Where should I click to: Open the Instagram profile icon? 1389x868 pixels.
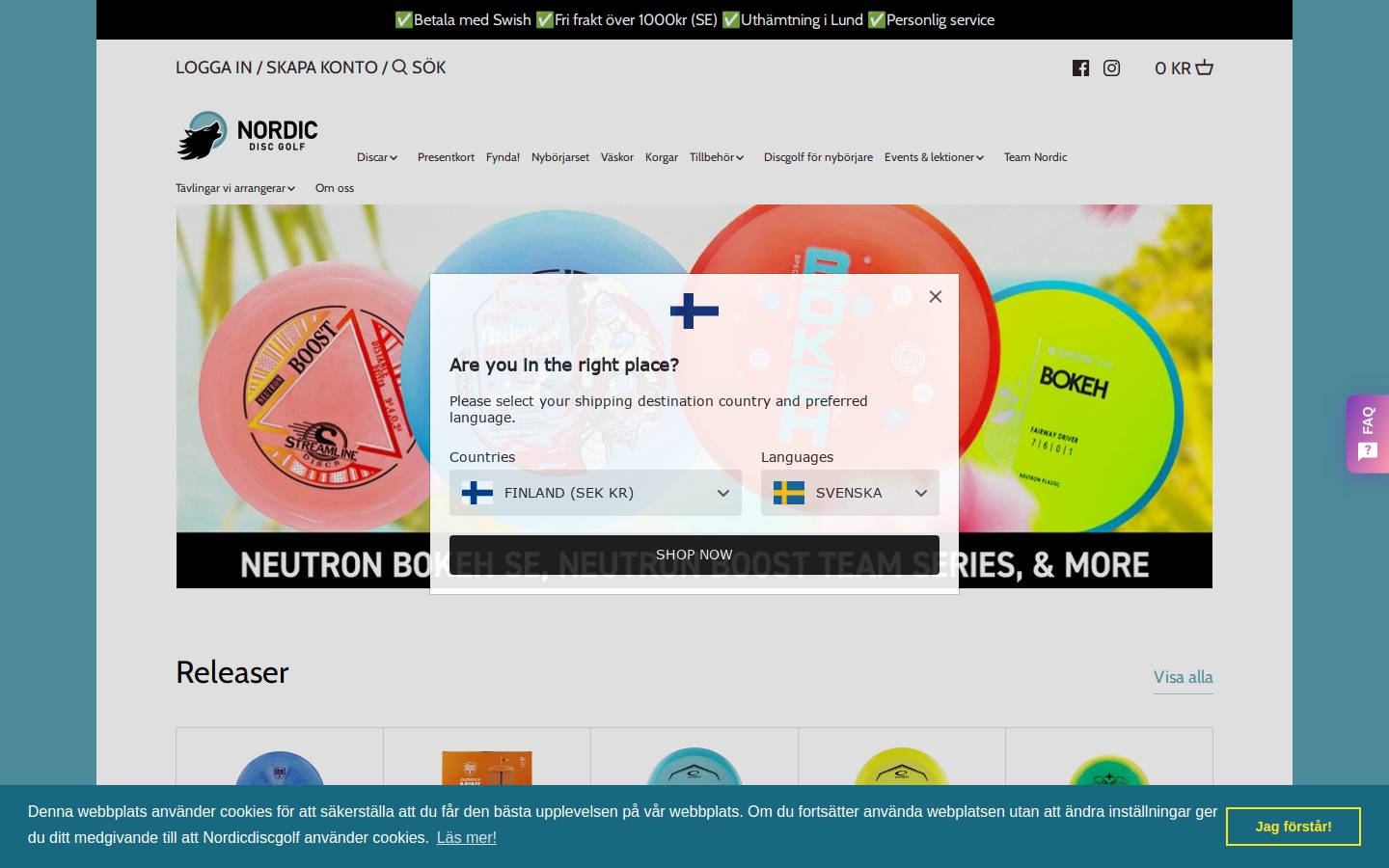1111,68
